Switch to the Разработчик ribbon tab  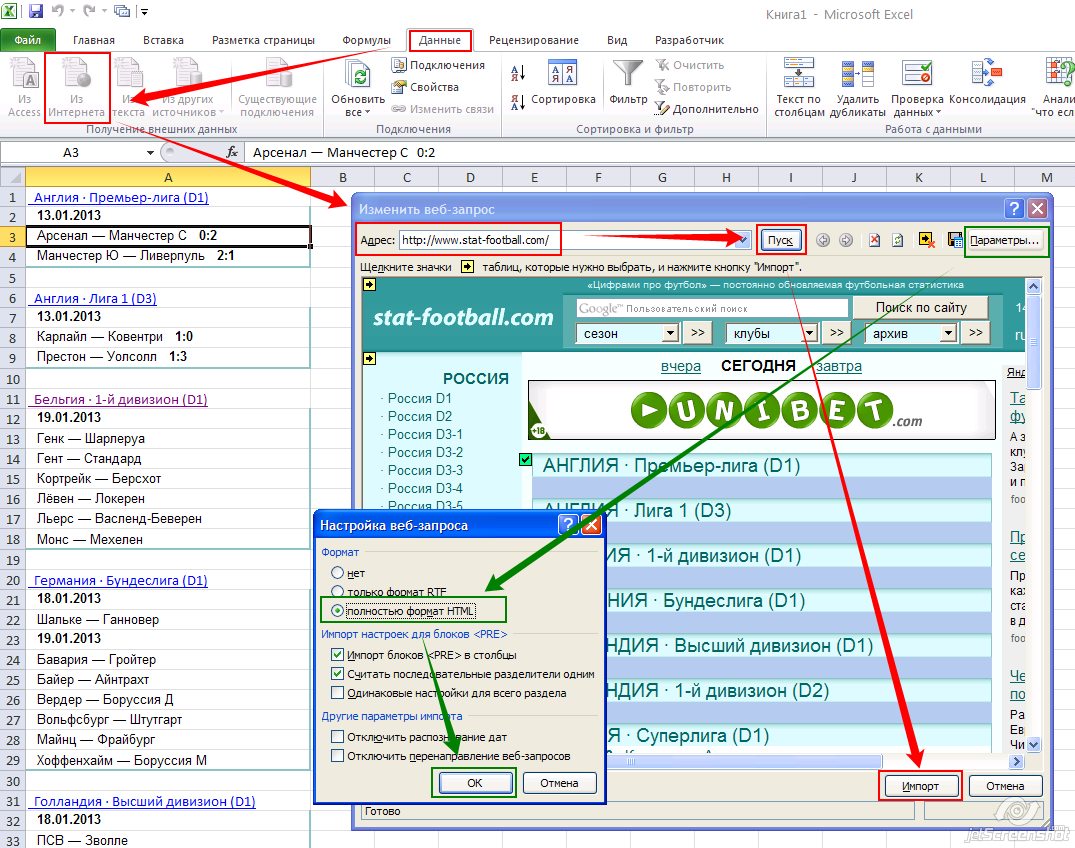pyautogui.click(x=689, y=40)
